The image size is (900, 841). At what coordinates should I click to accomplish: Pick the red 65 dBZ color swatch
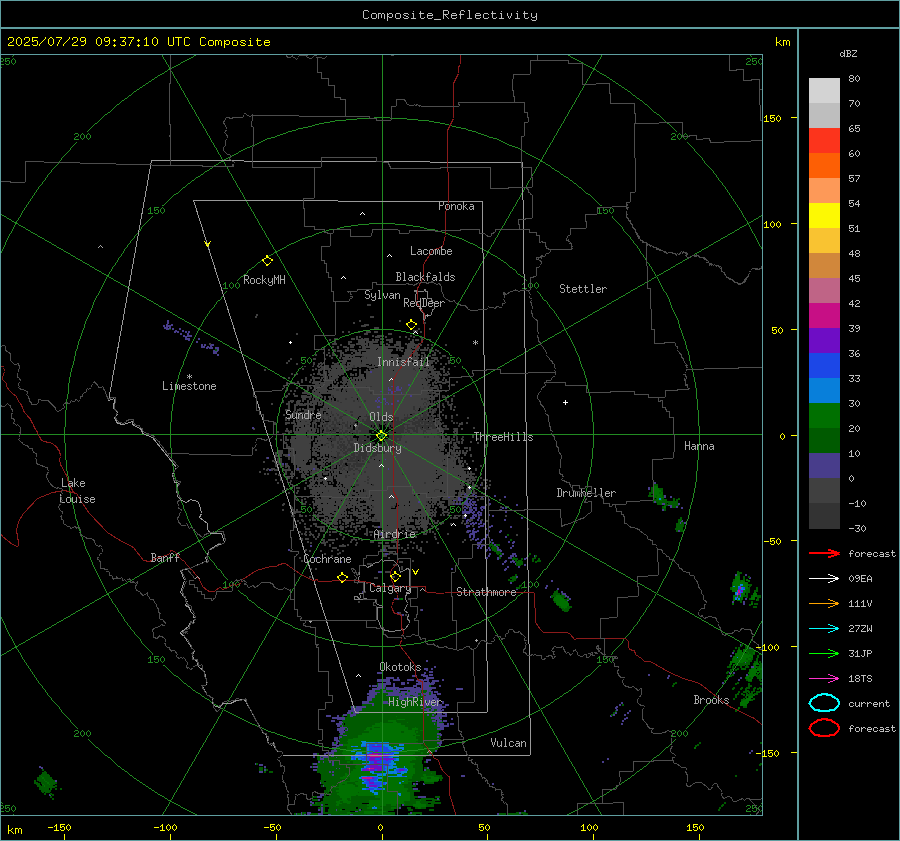pyautogui.click(x=824, y=140)
